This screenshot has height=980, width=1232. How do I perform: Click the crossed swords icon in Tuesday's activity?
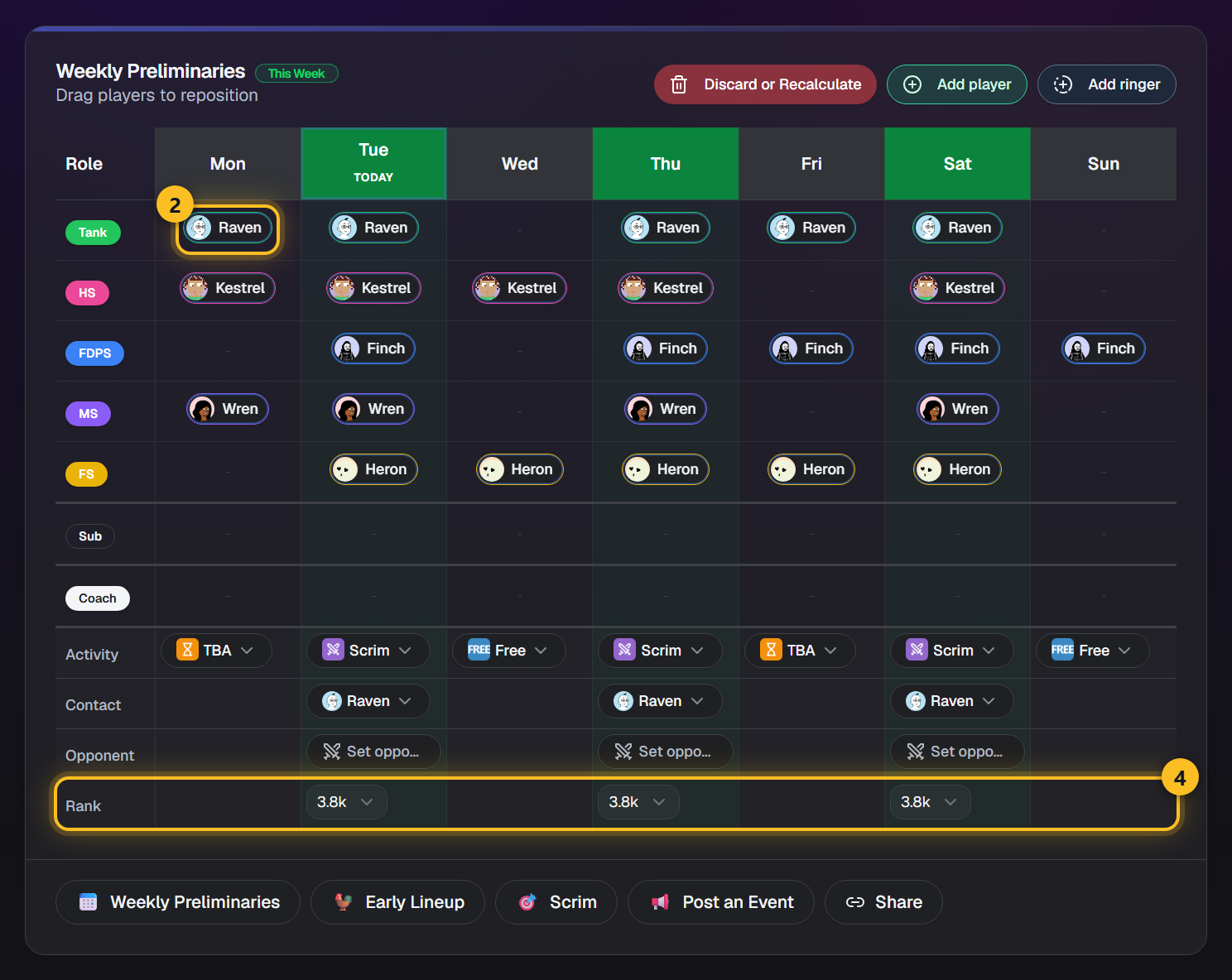pyautogui.click(x=333, y=650)
